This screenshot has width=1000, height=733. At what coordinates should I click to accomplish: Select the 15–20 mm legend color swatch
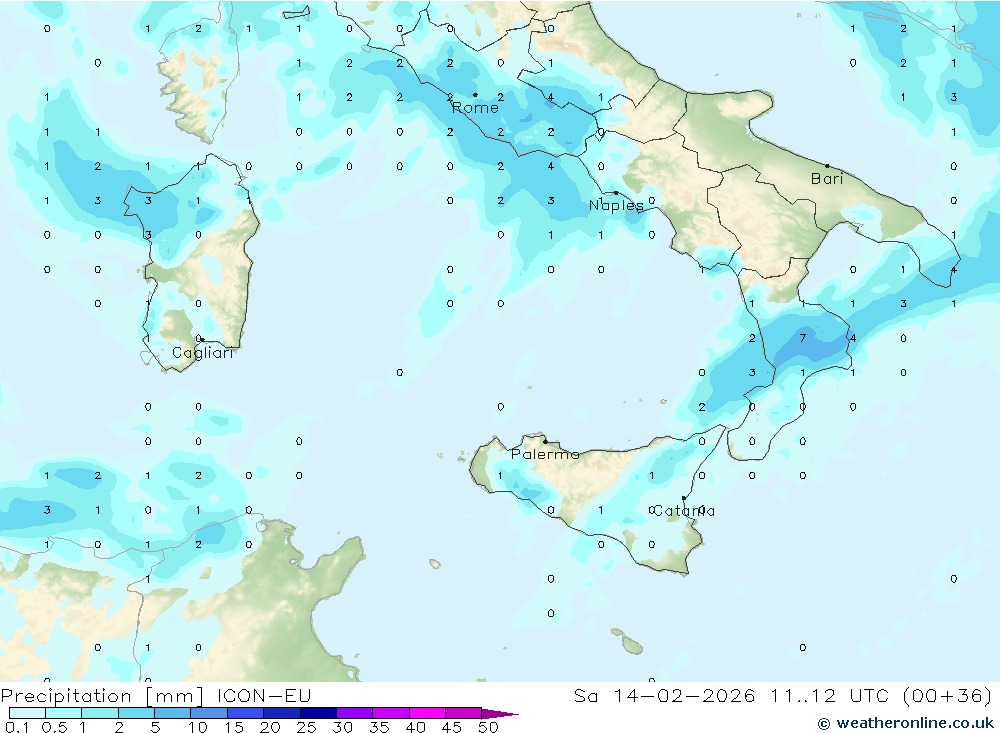(245, 713)
